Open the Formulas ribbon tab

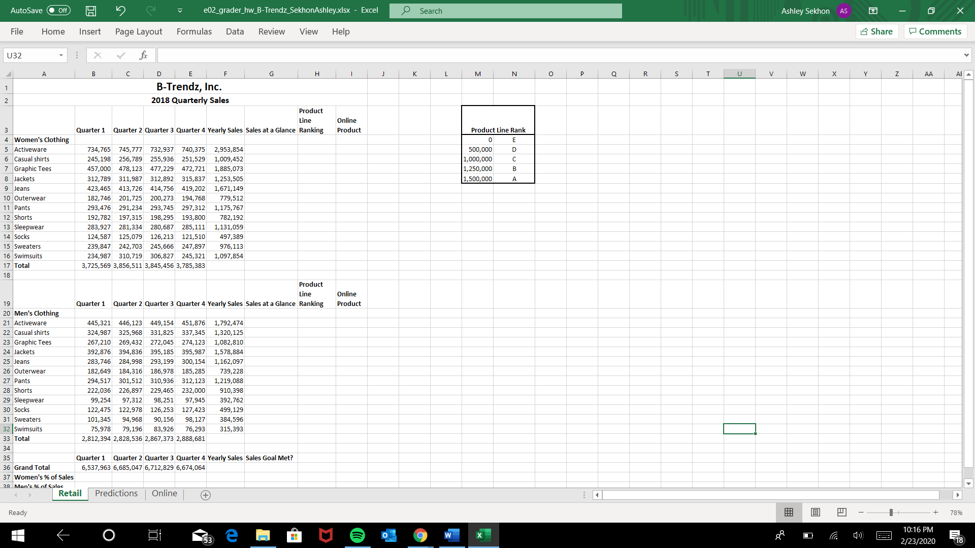(194, 32)
